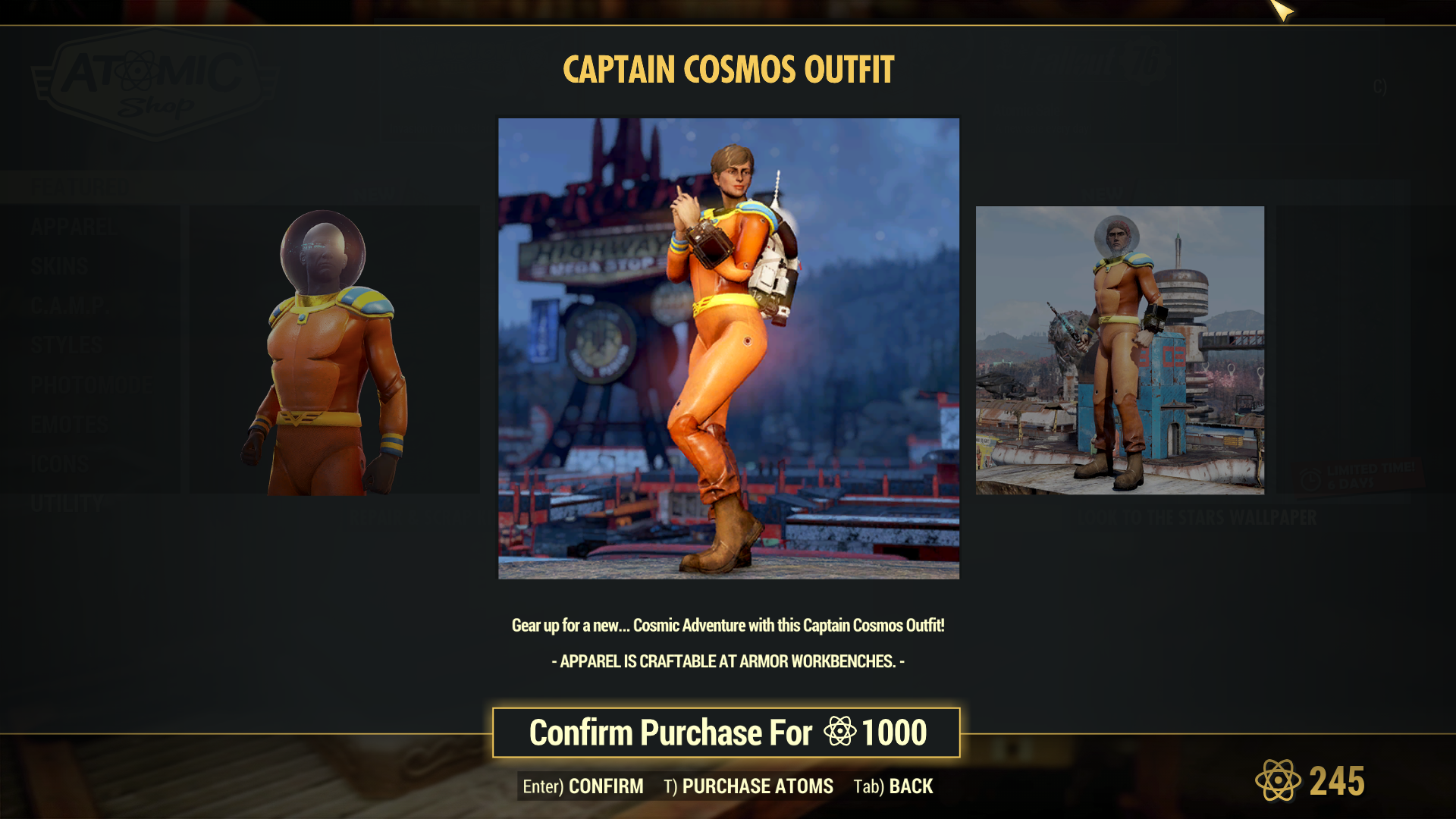
Task: View the right outfit screenshot with raygun
Action: [1120, 350]
